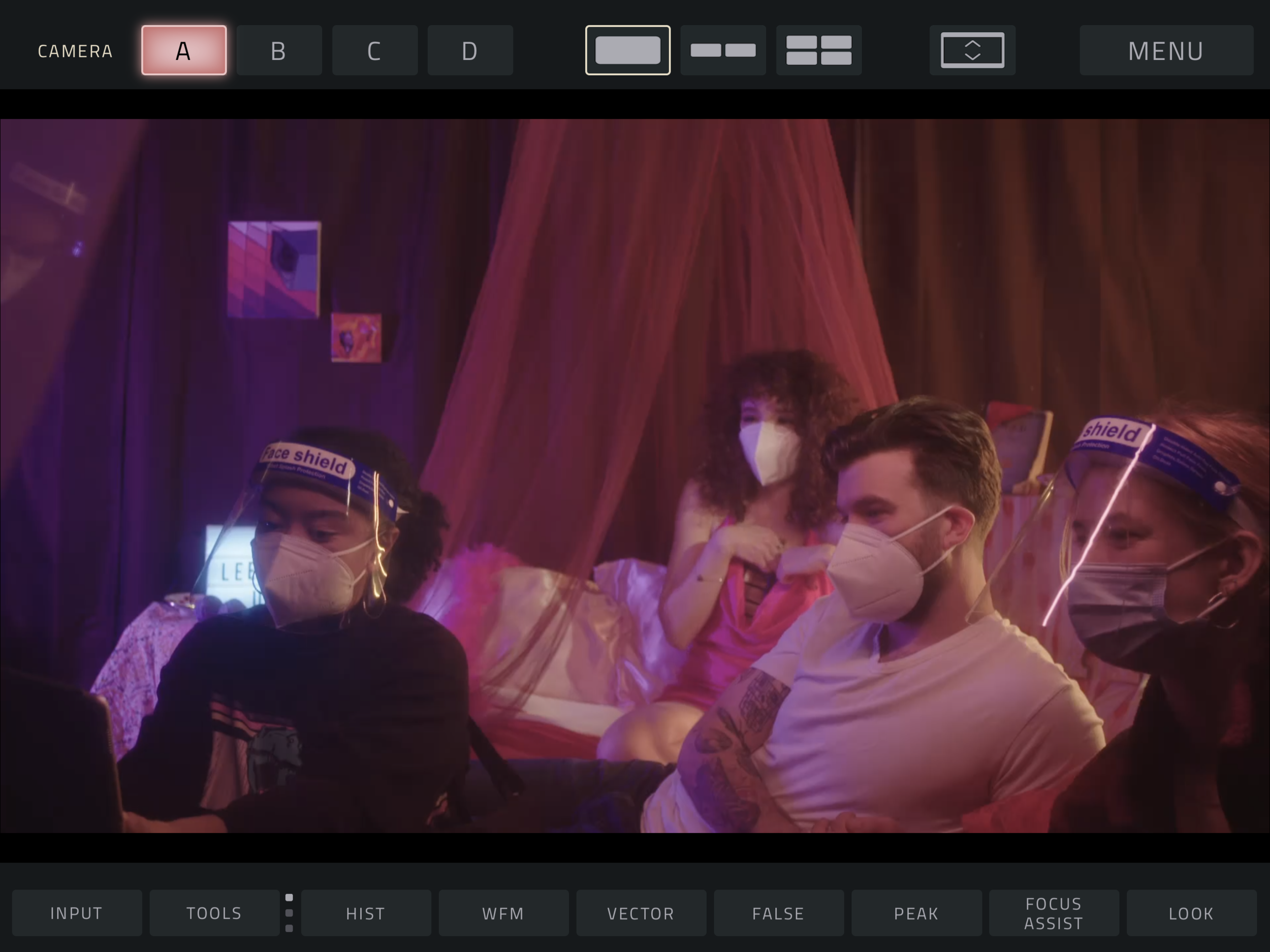Open the INPUT settings
The height and width of the screenshot is (952, 1270).
click(76, 913)
